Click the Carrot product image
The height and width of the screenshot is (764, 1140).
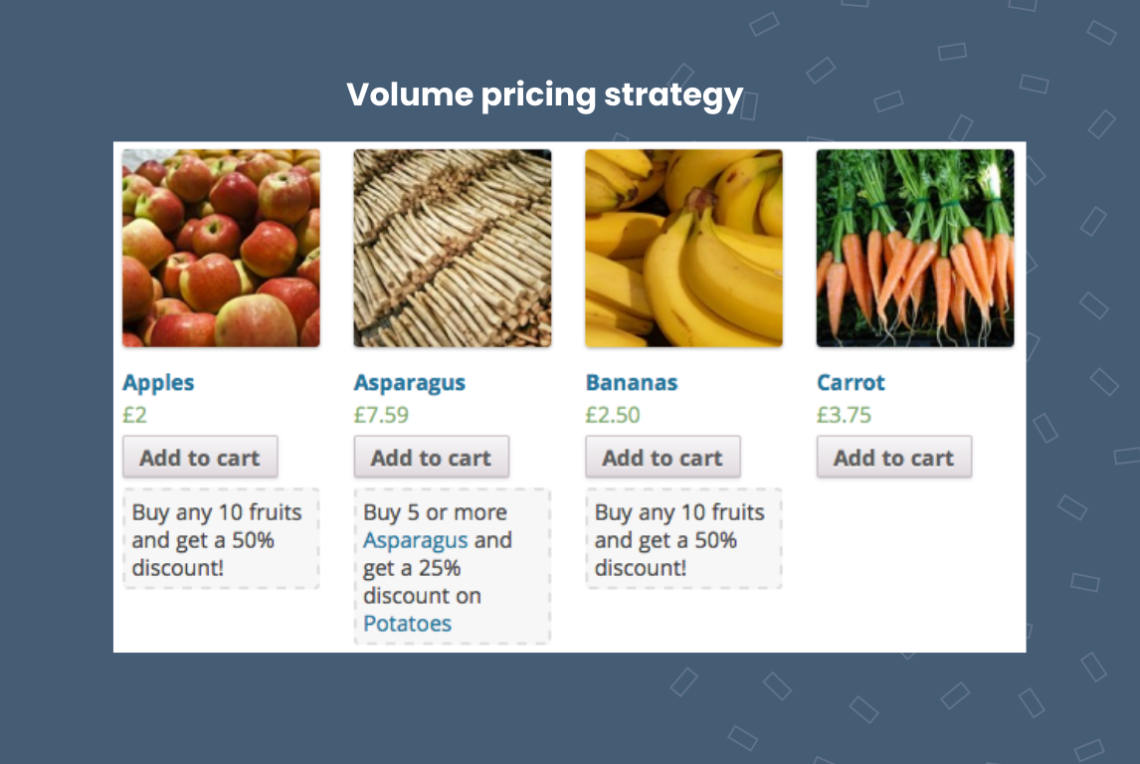pos(914,247)
